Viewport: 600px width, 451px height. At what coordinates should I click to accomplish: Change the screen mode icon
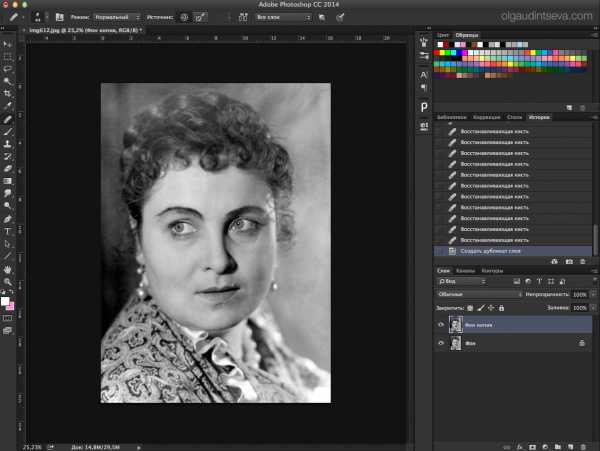click(7, 331)
